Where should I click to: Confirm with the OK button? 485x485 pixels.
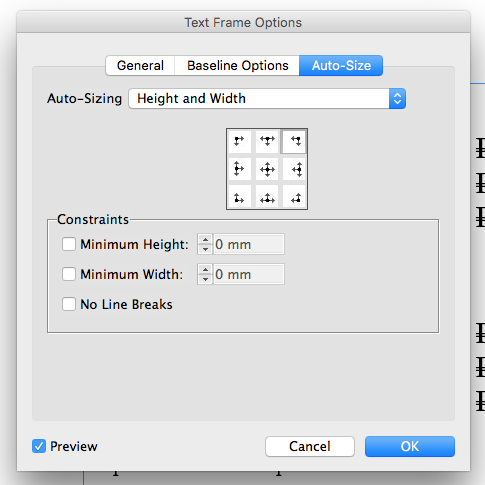pyautogui.click(x=410, y=446)
